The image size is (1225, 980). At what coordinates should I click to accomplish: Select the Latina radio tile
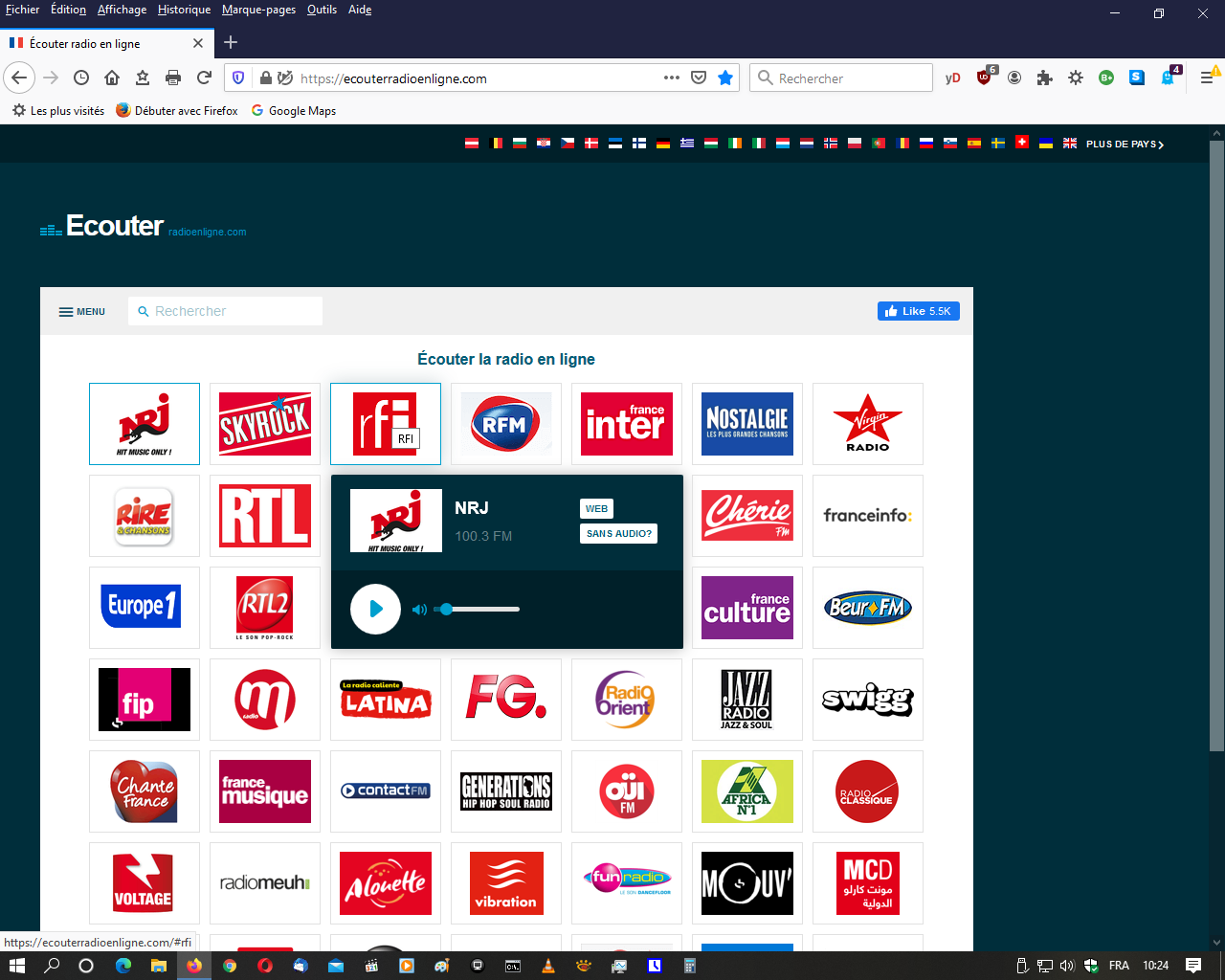[386, 700]
